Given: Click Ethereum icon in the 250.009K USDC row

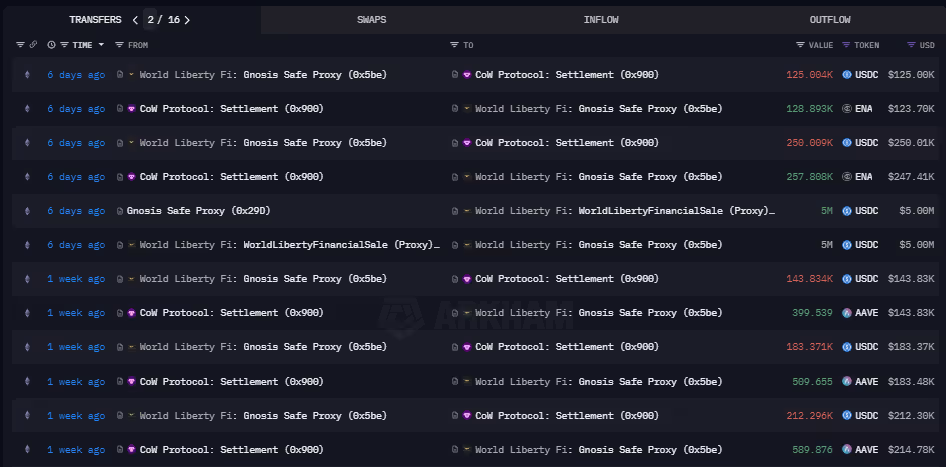Looking at the screenshot, I should (27, 143).
